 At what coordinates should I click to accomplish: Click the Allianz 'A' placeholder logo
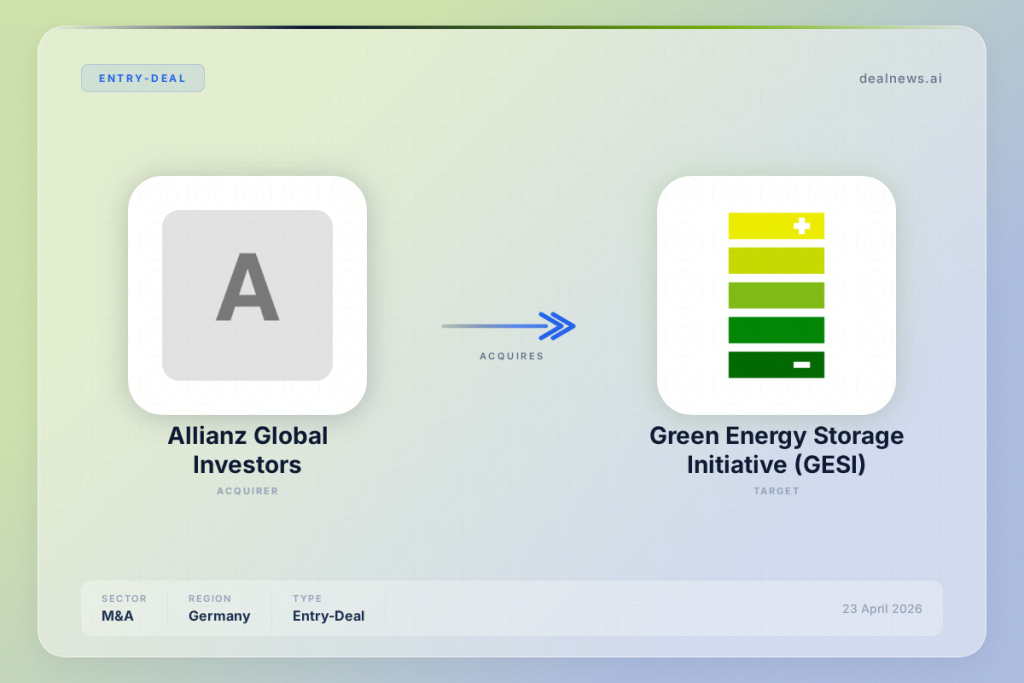tap(247, 295)
